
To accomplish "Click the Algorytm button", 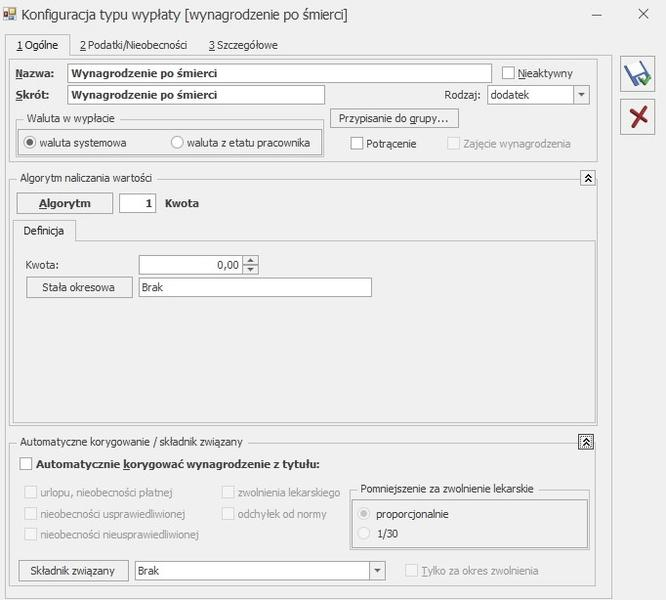I will click(x=65, y=203).
